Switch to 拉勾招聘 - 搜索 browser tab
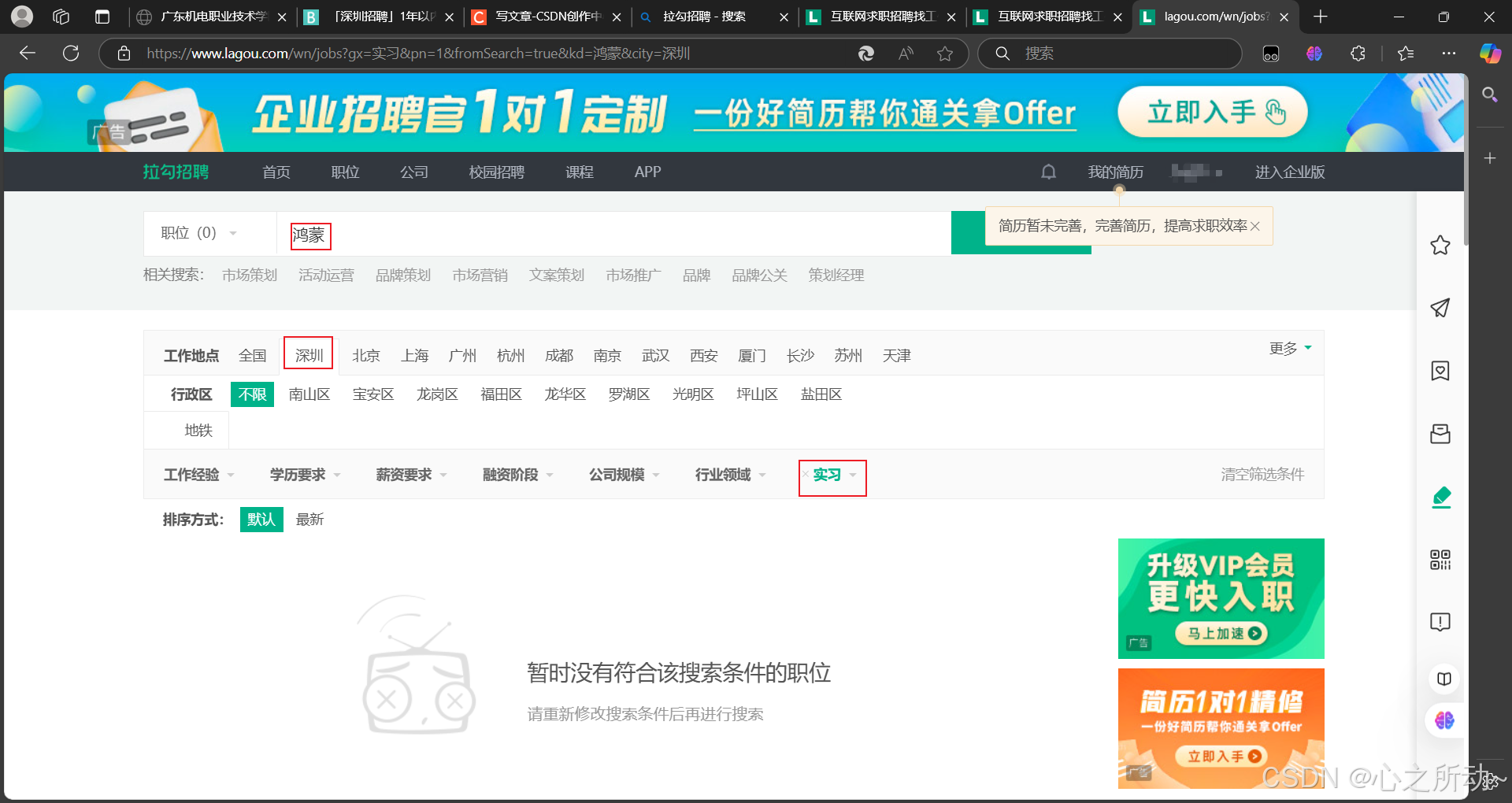This screenshot has height=803, width=1512. click(715, 17)
